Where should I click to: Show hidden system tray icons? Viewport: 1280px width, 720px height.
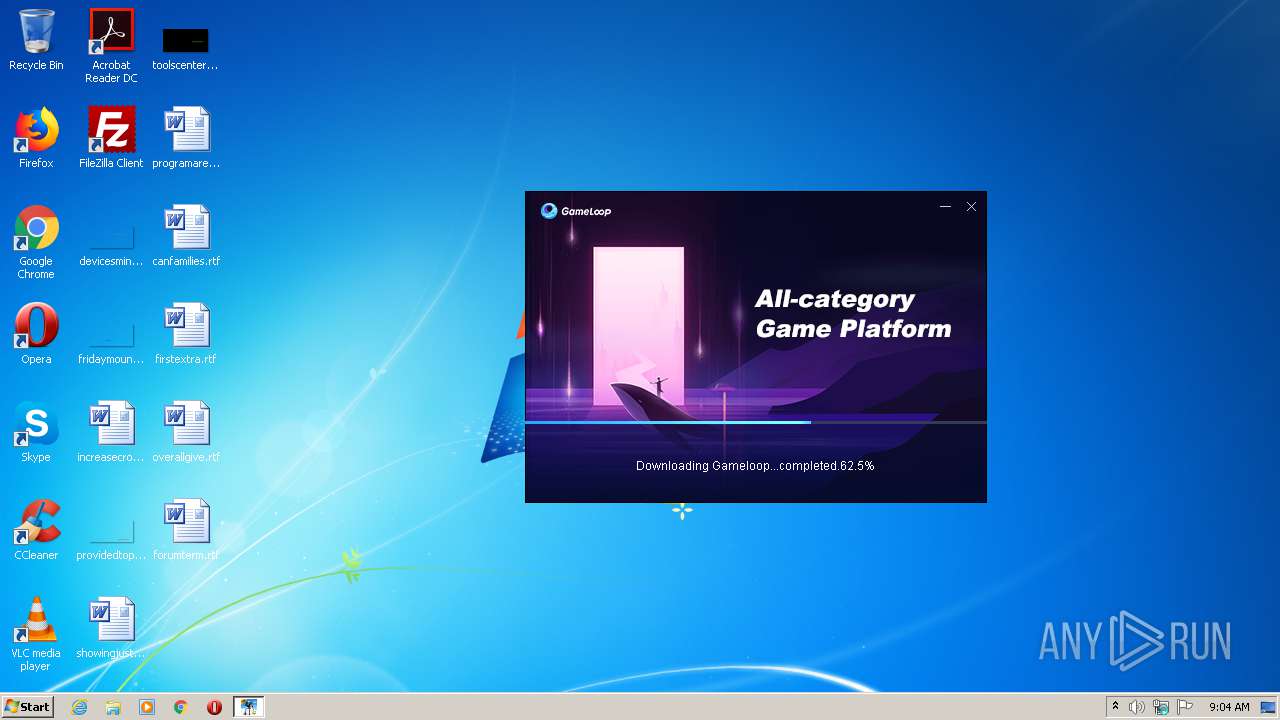(1115, 707)
